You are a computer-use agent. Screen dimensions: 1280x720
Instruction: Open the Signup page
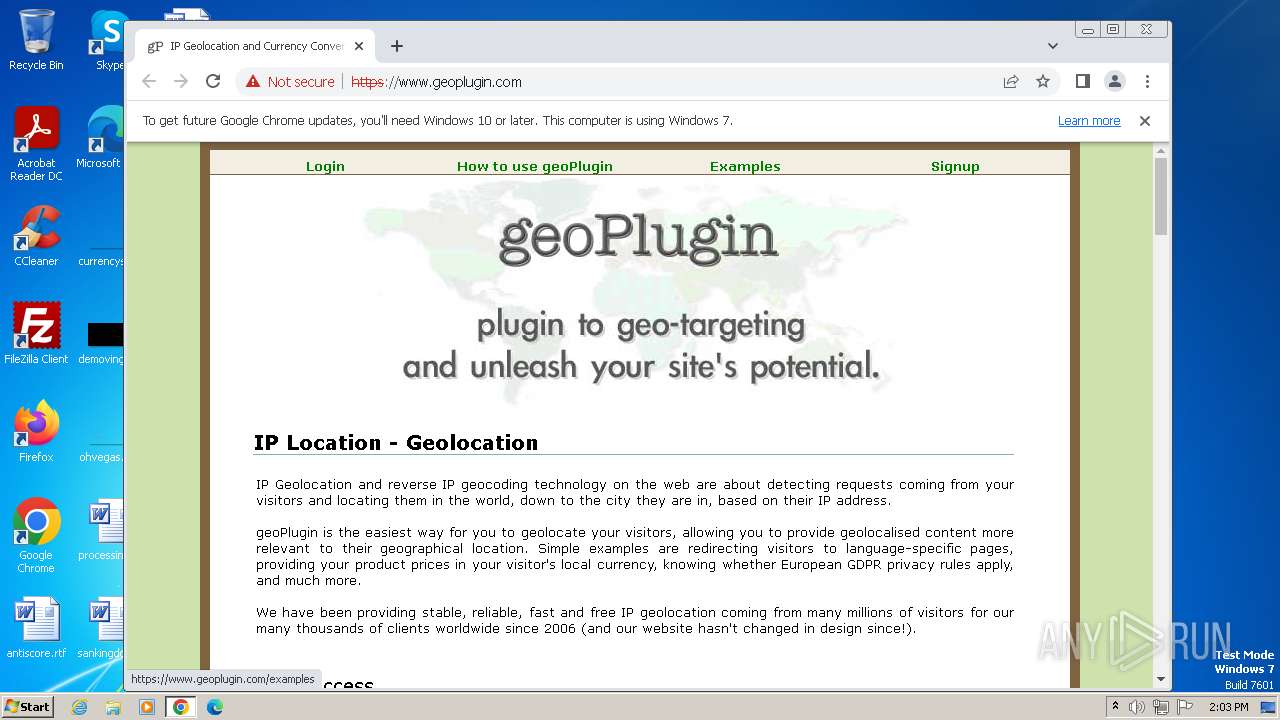click(955, 166)
